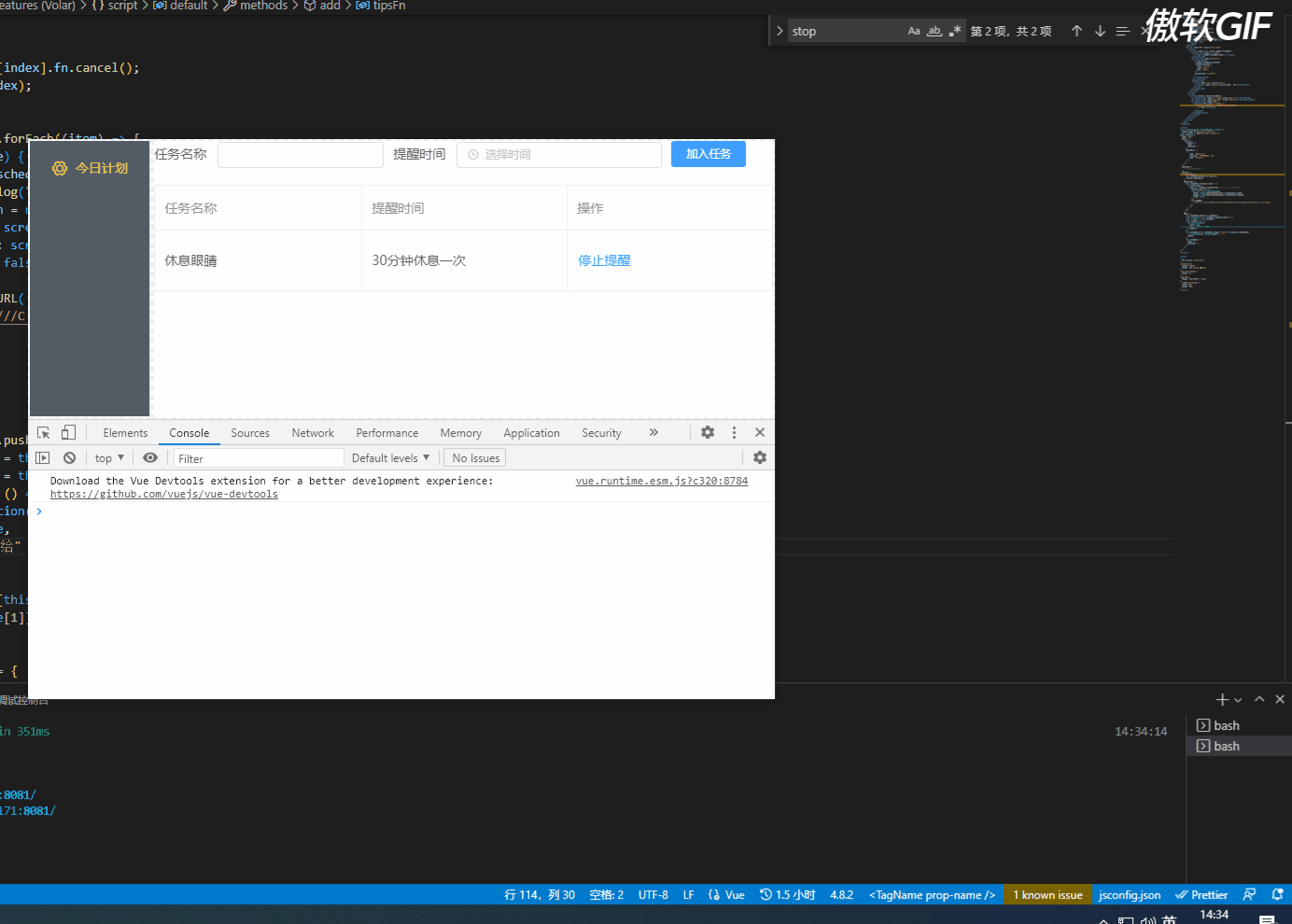Focus the '任务名称' text input

[x=301, y=155]
